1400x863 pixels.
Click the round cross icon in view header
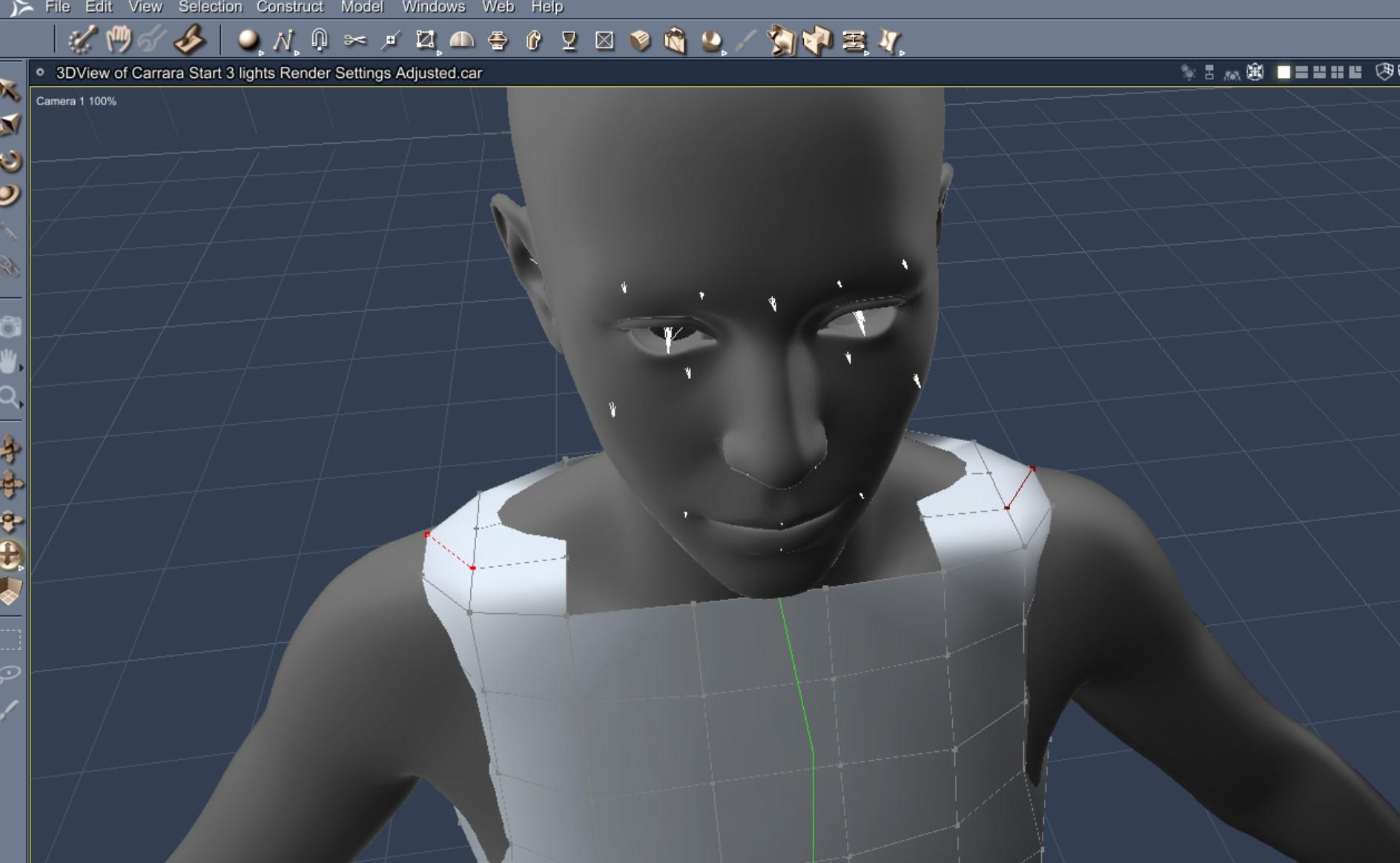(1255, 72)
